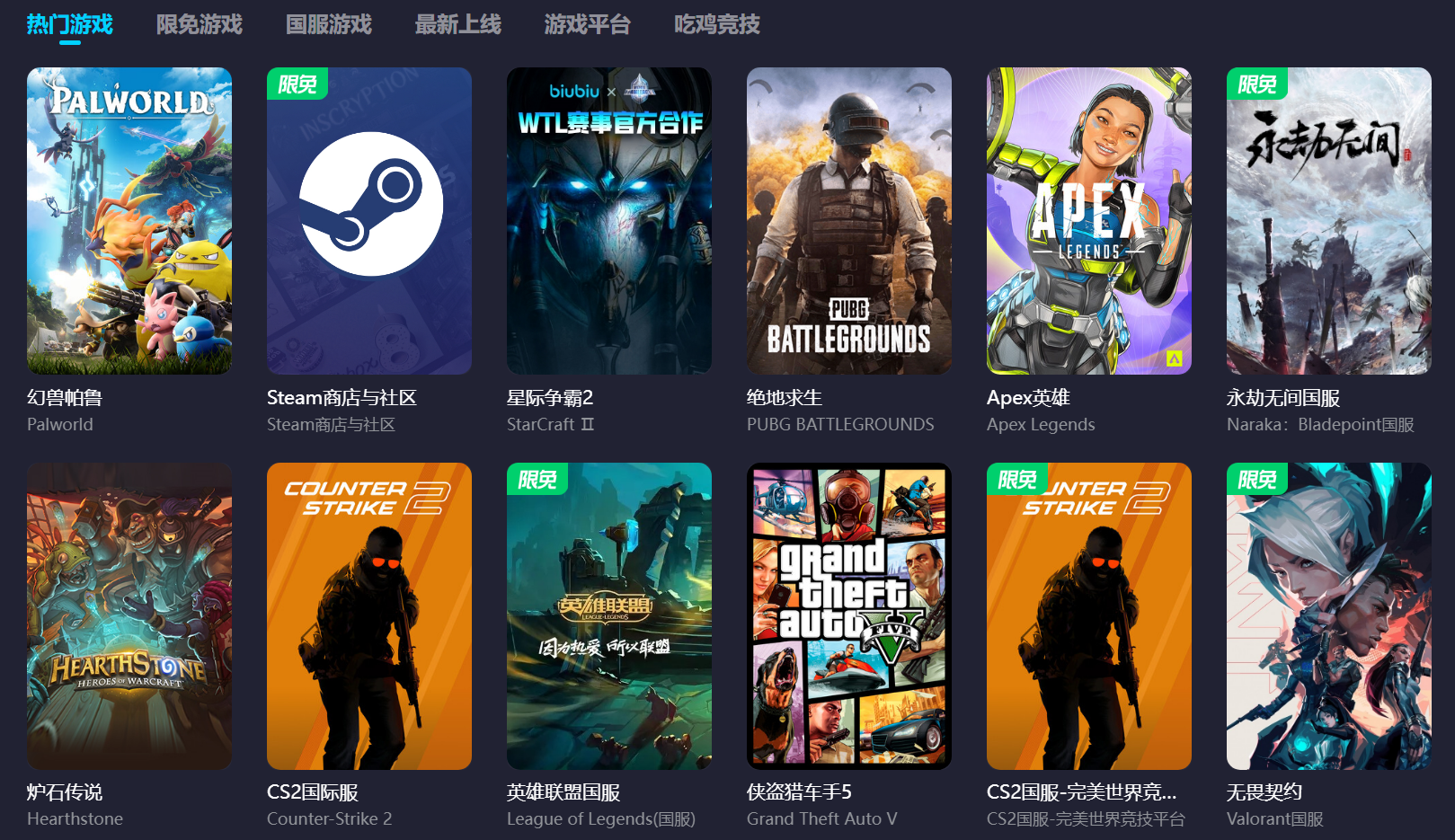Open the CS2国际服 Counter-Strike 2 cover
The width and height of the screenshot is (1455, 840).
tap(369, 616)
